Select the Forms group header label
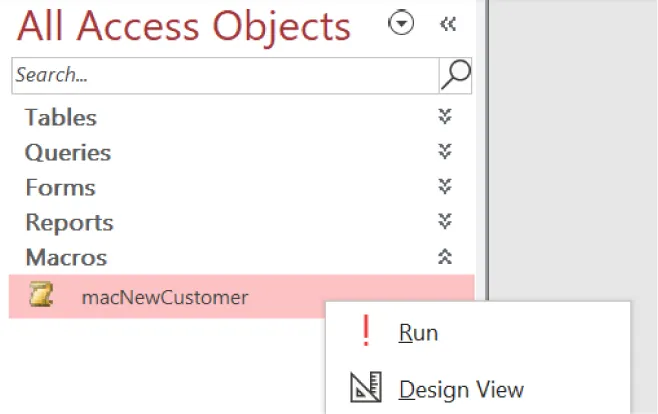Screen dimensions: 658x414 click(60, 188)
